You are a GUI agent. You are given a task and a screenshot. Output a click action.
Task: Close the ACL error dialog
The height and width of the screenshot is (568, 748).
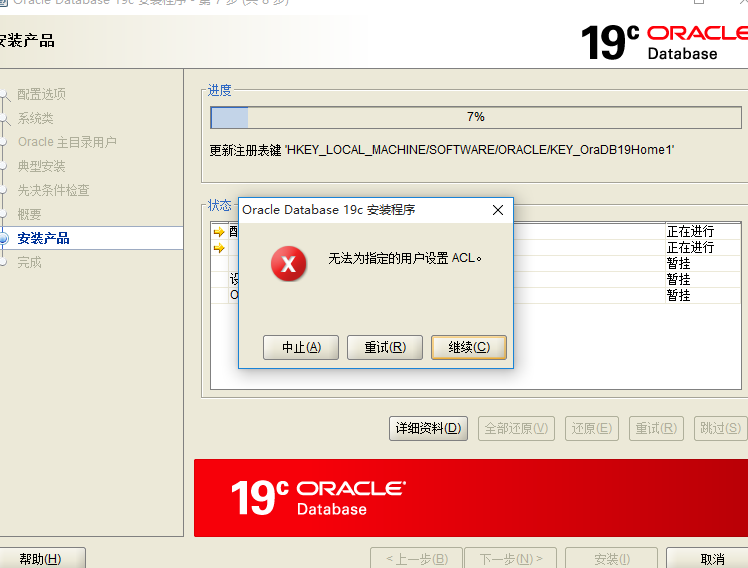[498, 210]
